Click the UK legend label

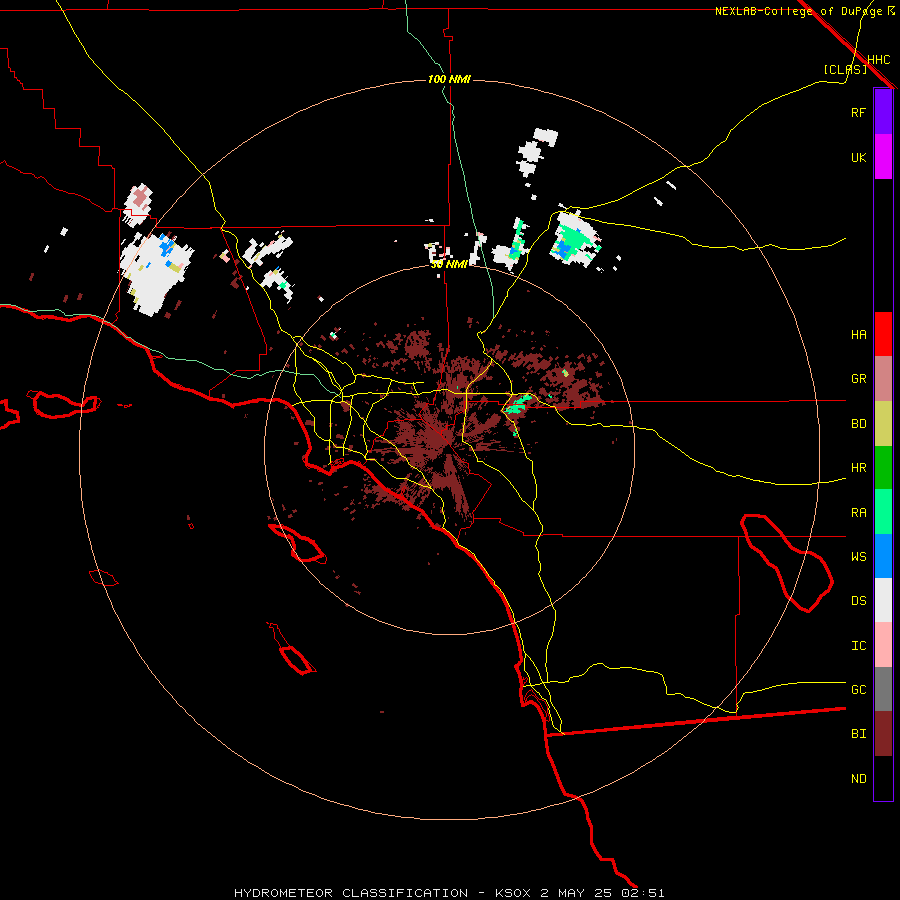click(x=859, y=157)
